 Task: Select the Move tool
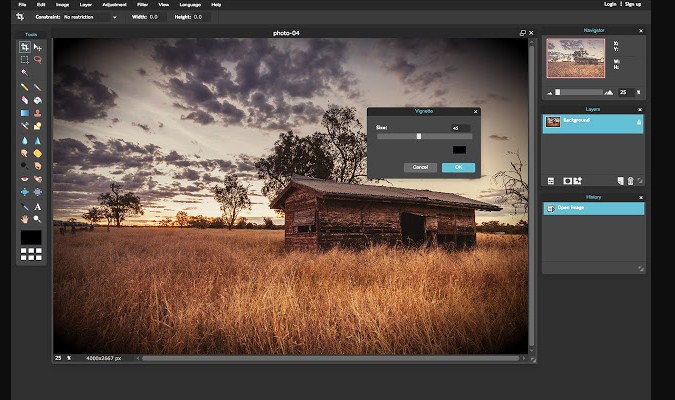pos(38,47)
